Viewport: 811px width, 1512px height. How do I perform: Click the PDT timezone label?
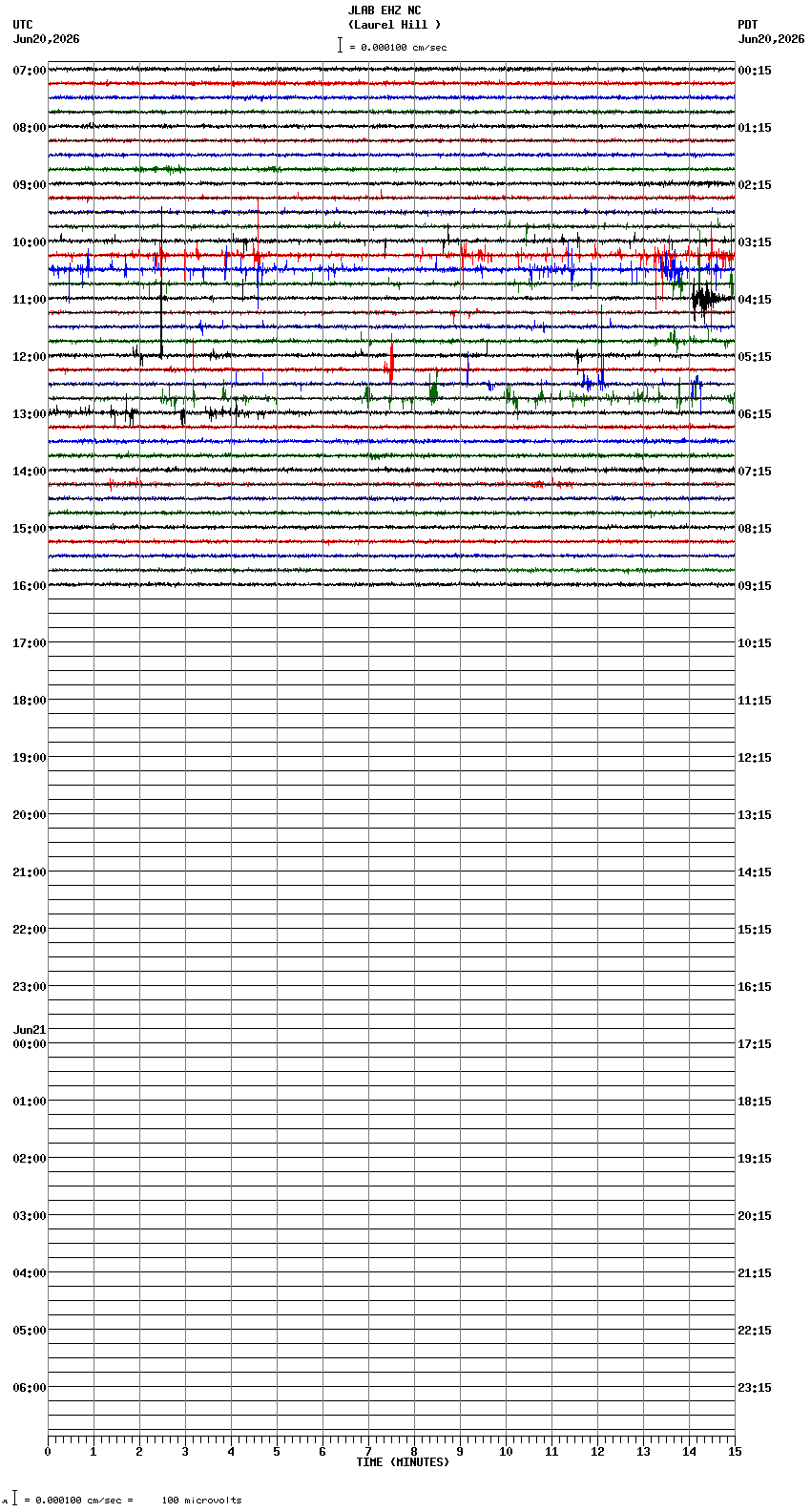pos(748,25)
